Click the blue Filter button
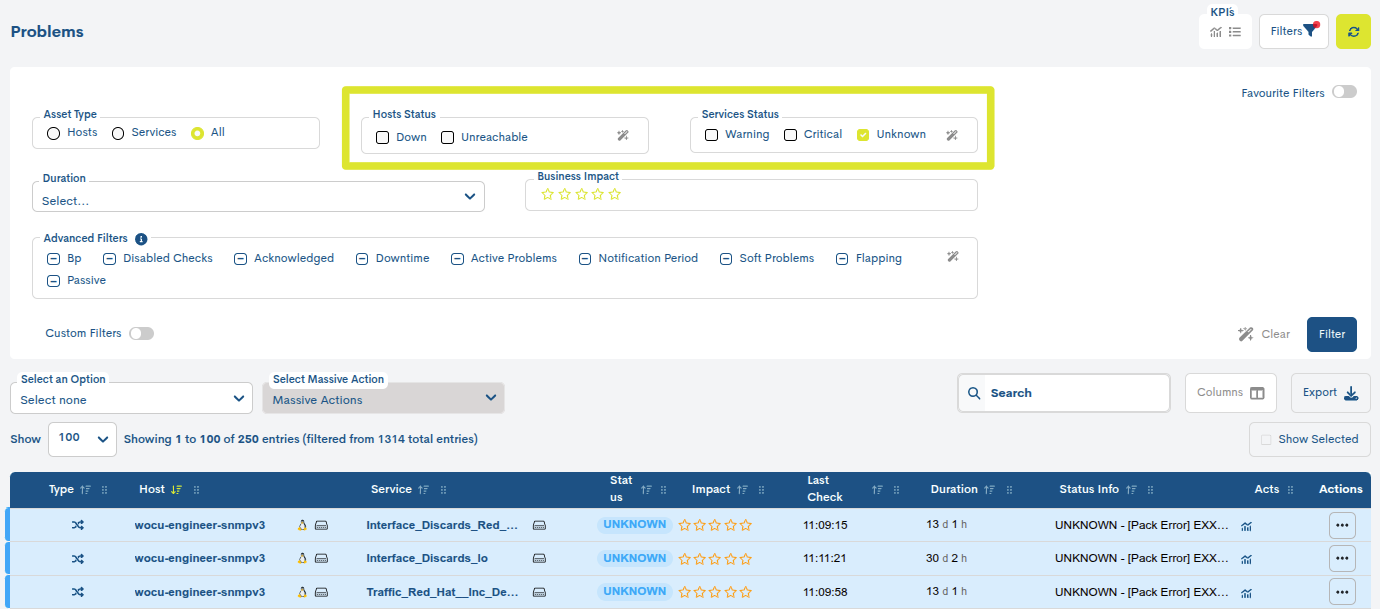1380x609 pixels. (x=1331, y=334)
